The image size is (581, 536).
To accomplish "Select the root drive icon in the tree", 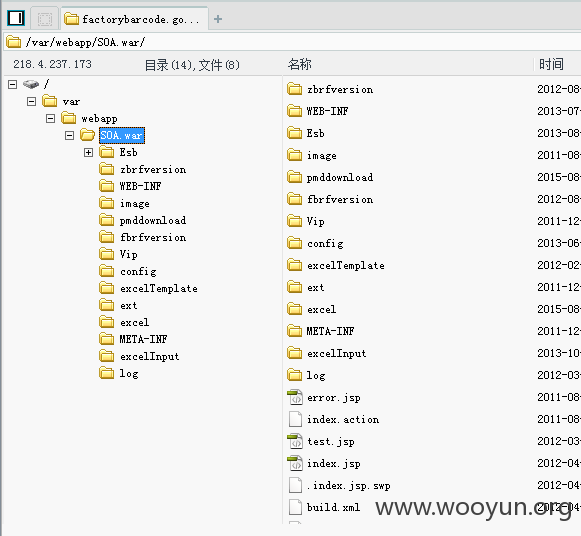I will tap(31, 84).
